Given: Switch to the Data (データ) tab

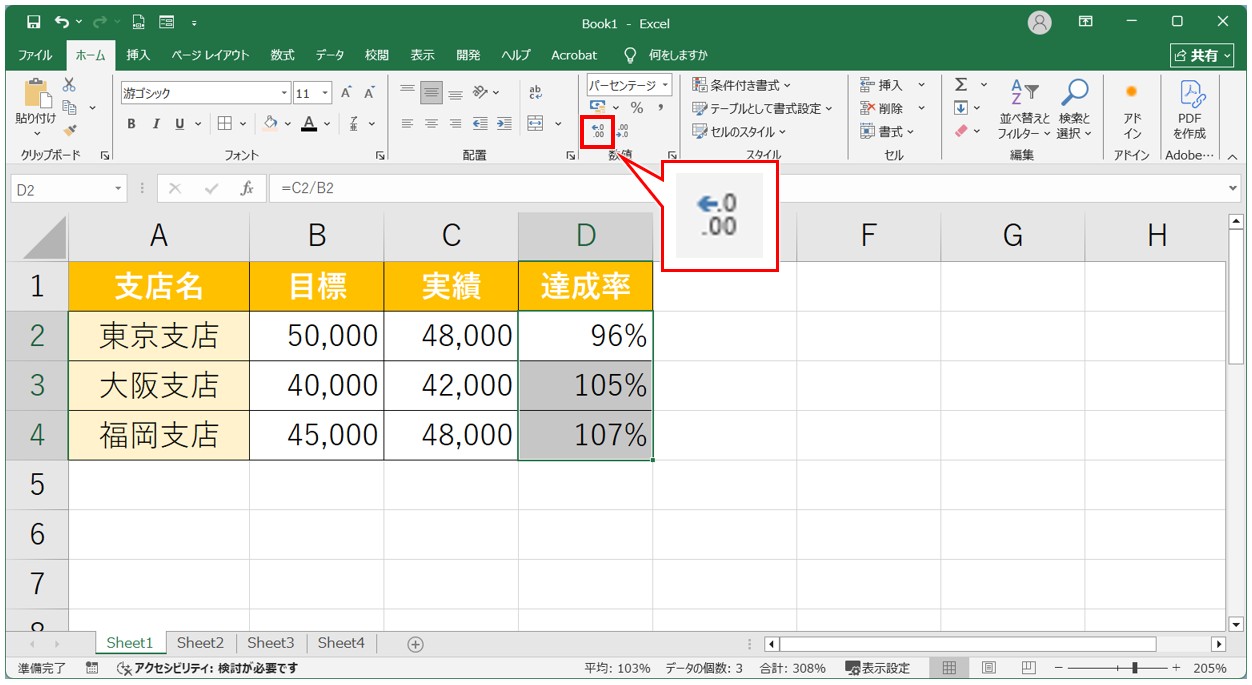Looking at the screenshot, I should pyautogui.click(x=330, y=55).
